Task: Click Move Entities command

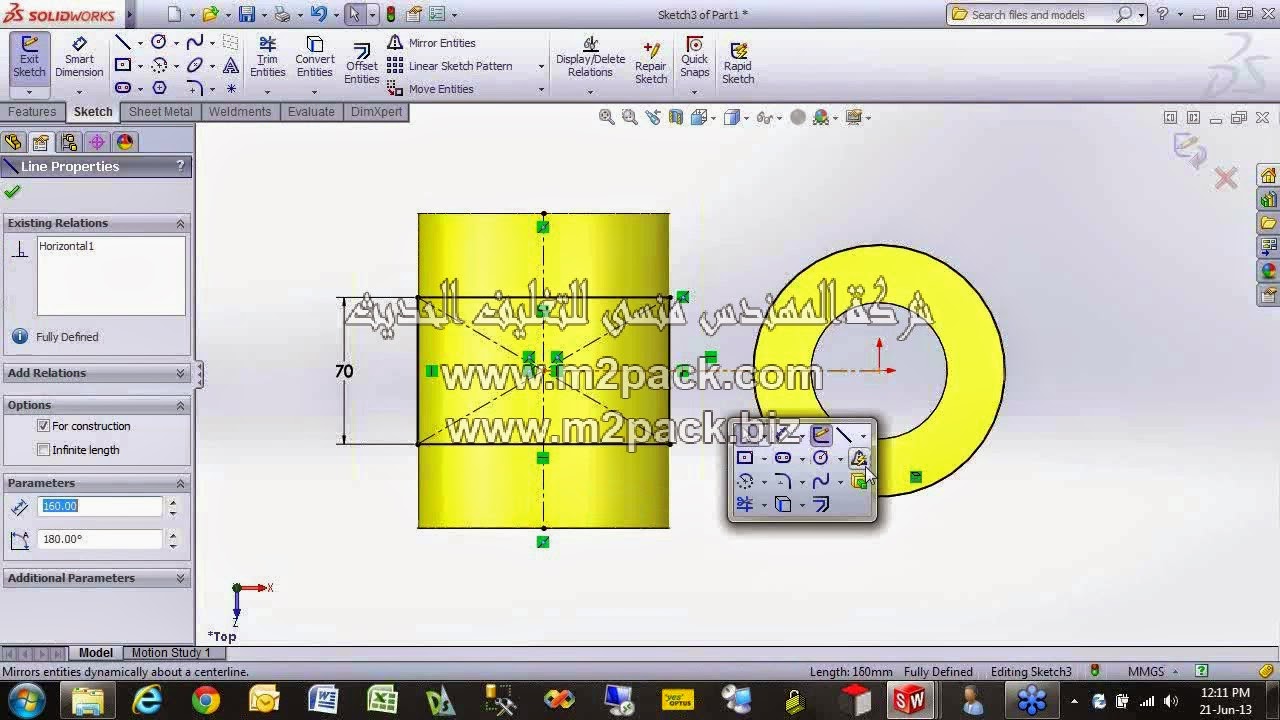Action: (430, 89)
